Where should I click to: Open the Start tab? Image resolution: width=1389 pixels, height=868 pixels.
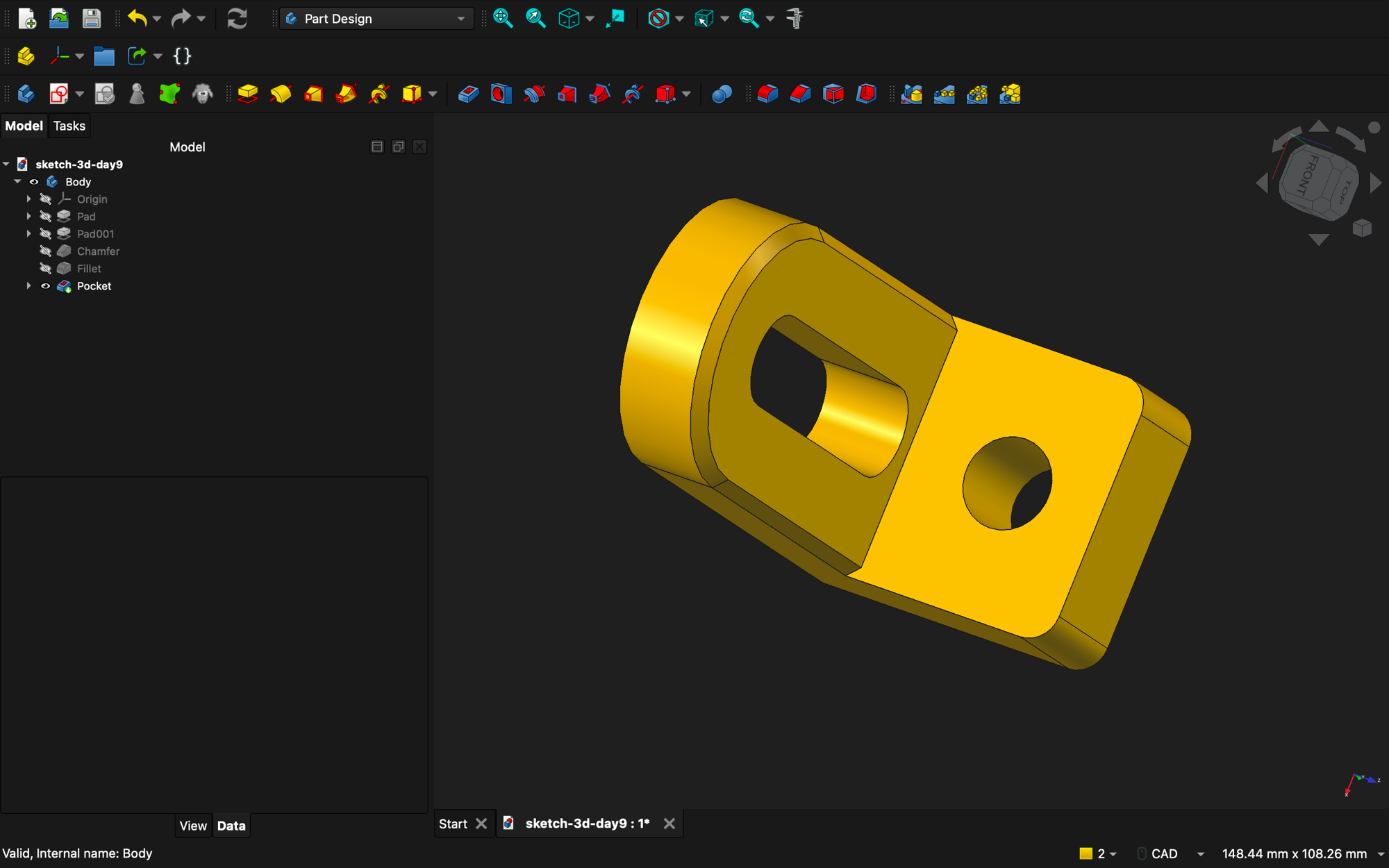click(x=452, y=824)
